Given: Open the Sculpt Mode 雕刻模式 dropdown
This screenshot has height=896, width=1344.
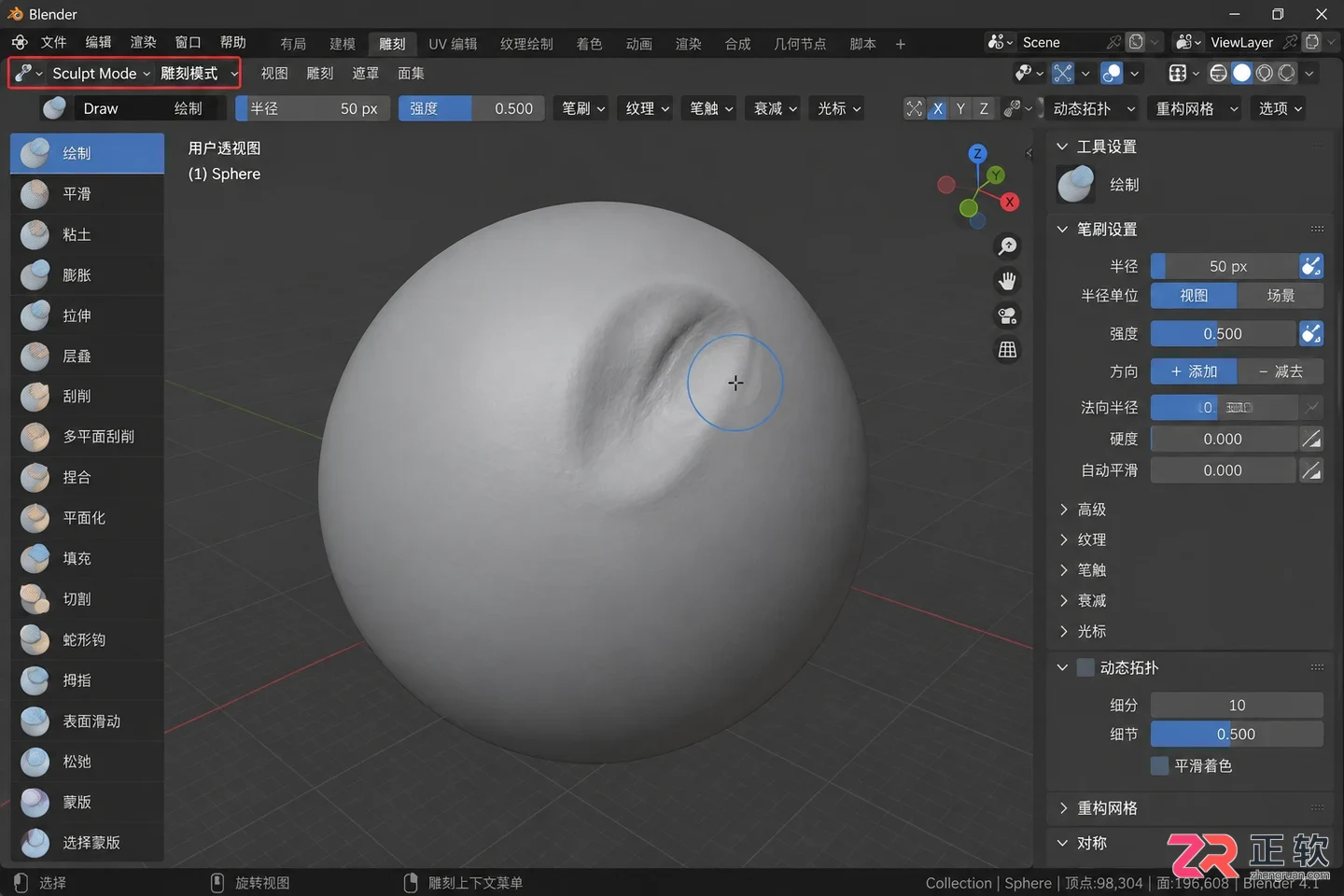Looking at the screenshot, I should (125, 74).
